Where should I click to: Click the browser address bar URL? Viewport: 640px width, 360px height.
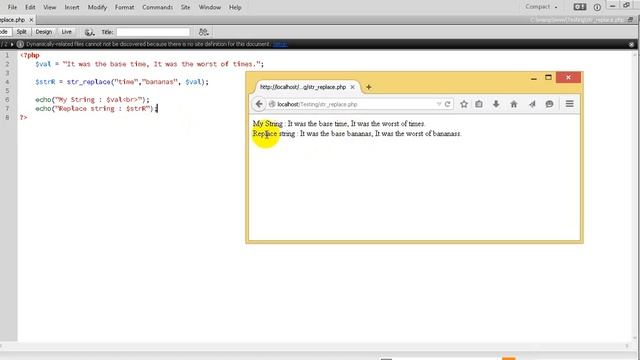[317, 104]
